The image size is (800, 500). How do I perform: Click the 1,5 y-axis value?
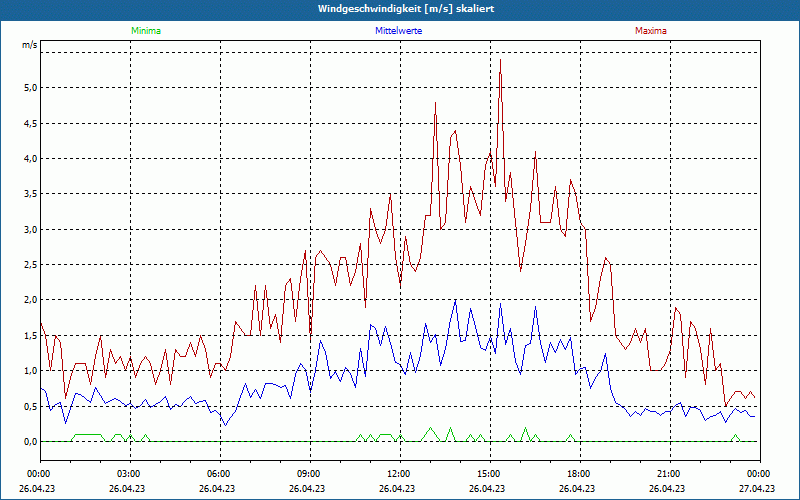tap(31, 336)
